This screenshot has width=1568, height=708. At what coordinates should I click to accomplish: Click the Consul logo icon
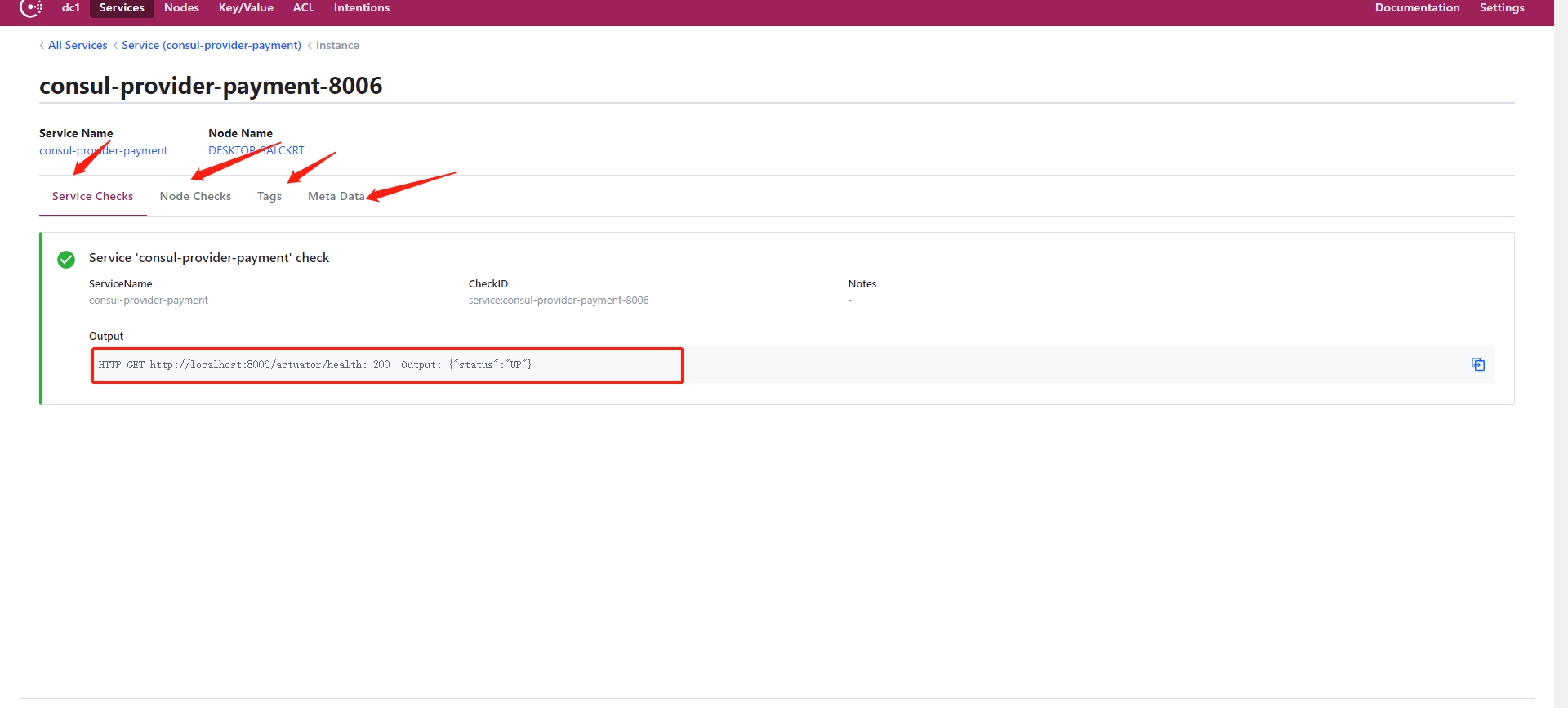(x=31, y=7)
